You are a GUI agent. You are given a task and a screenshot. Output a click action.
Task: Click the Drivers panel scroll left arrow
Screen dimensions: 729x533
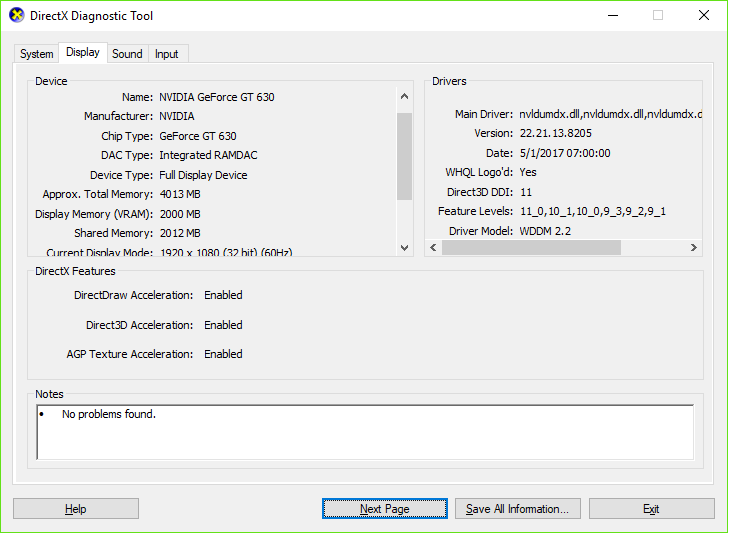coord(434,247)
